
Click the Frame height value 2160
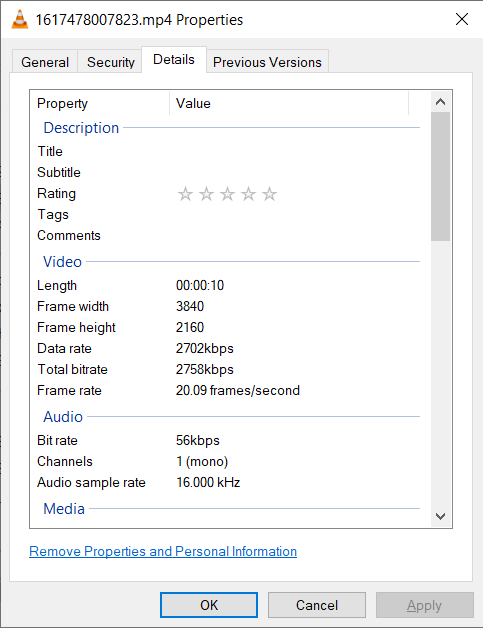point(190,327)
